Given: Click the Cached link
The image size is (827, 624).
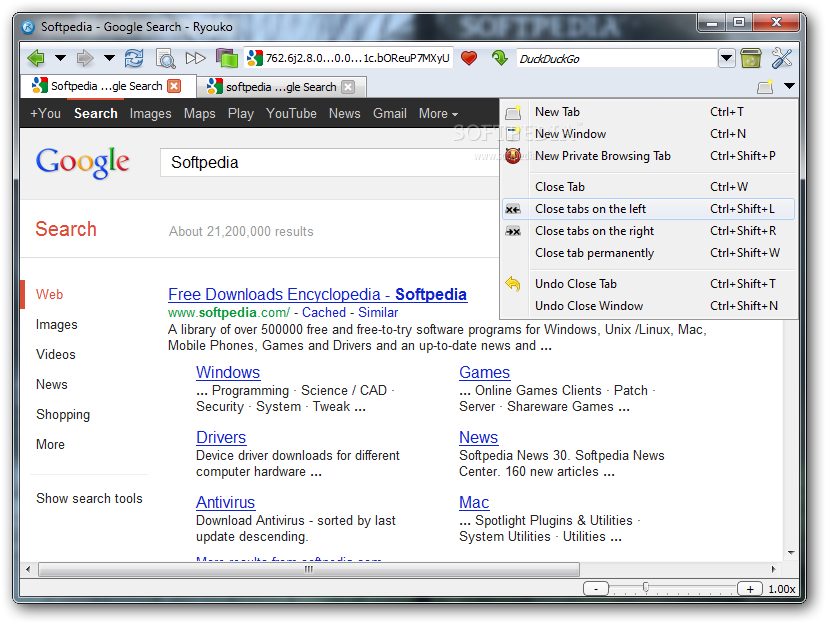Looking at the screenshot, I should click(x=324, y=312).
